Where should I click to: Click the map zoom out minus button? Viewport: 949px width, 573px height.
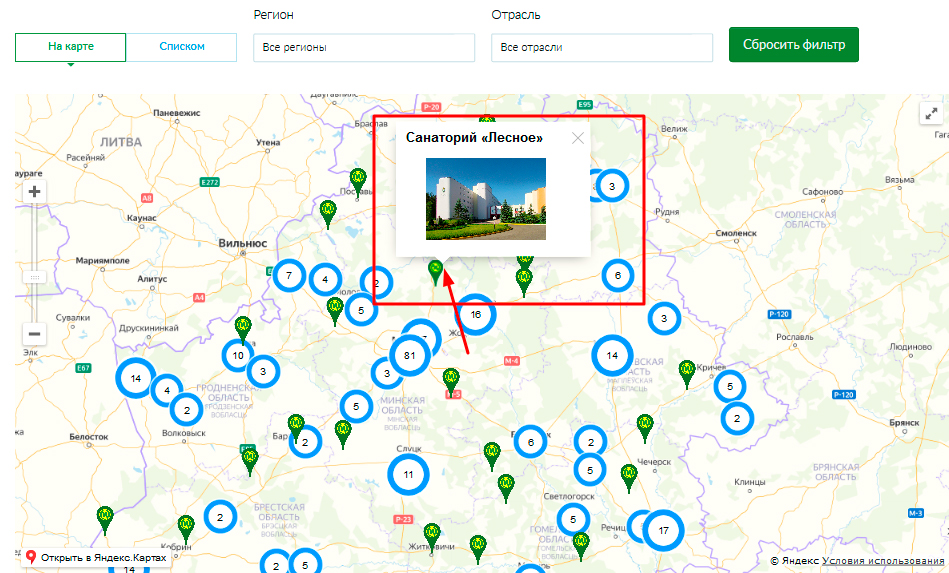[x=34, y=334]
